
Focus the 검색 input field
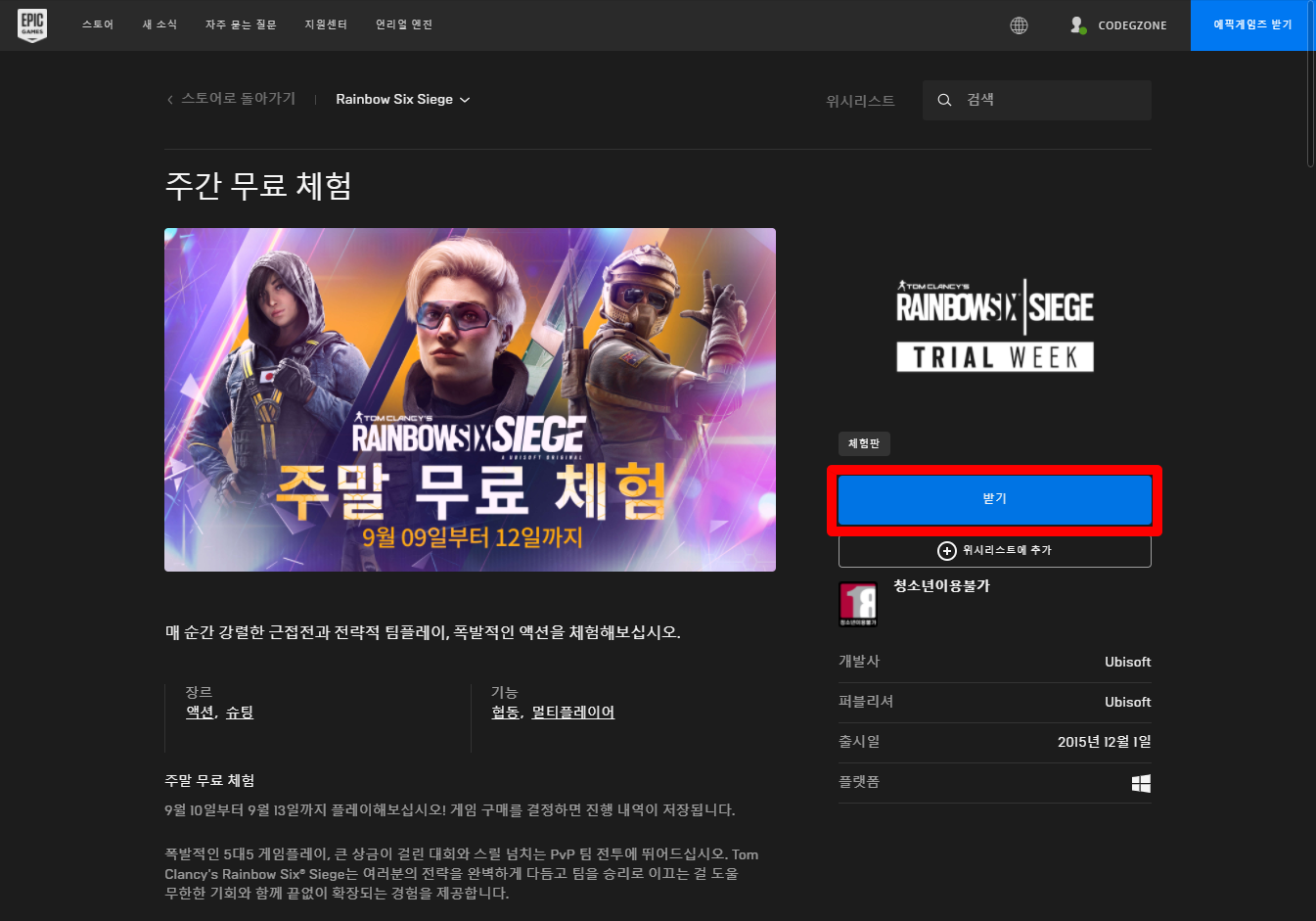pos(1037,100)
